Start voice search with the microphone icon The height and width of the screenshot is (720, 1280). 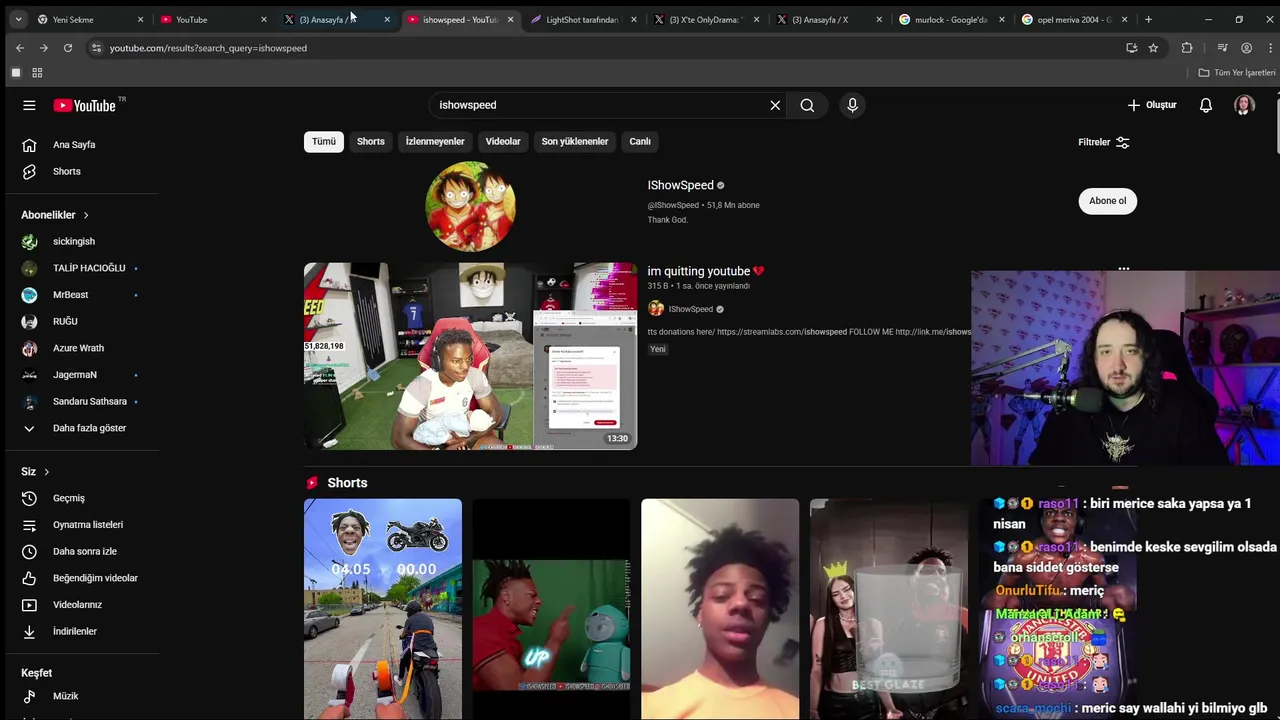(x=852, y=105)
